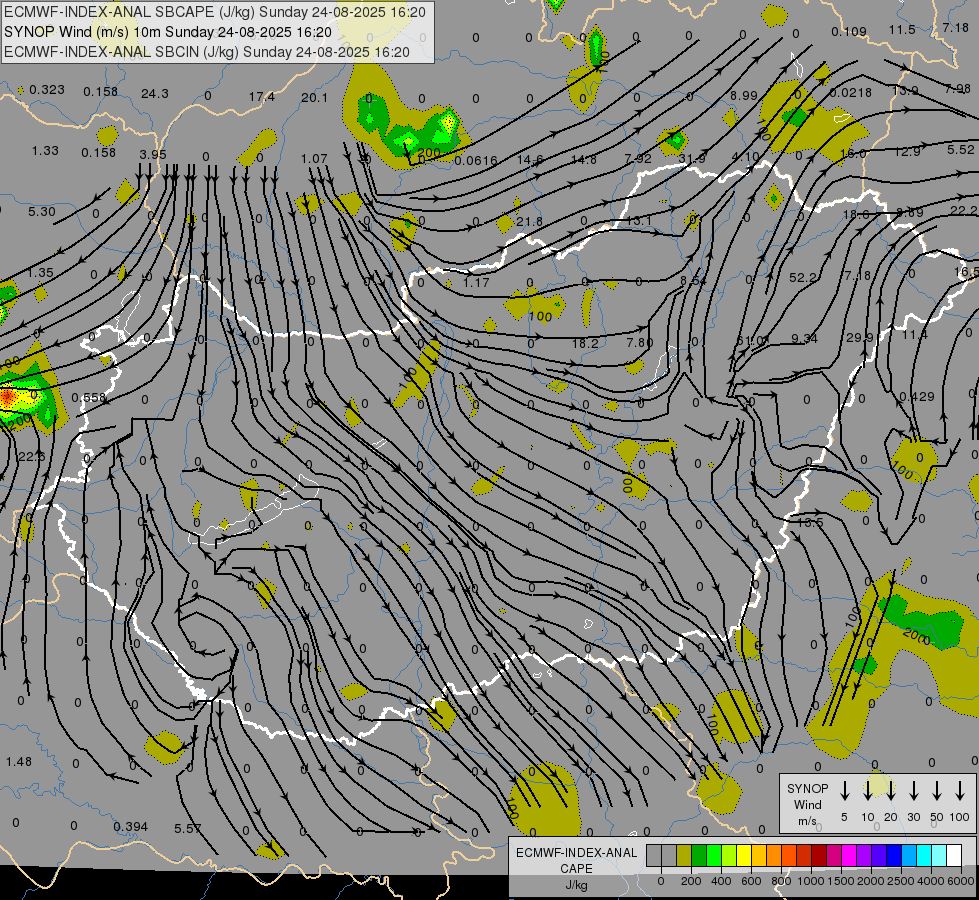979x900 pixels.
Task: Click the 0.394 value on the map
Action: pos(130,826)
